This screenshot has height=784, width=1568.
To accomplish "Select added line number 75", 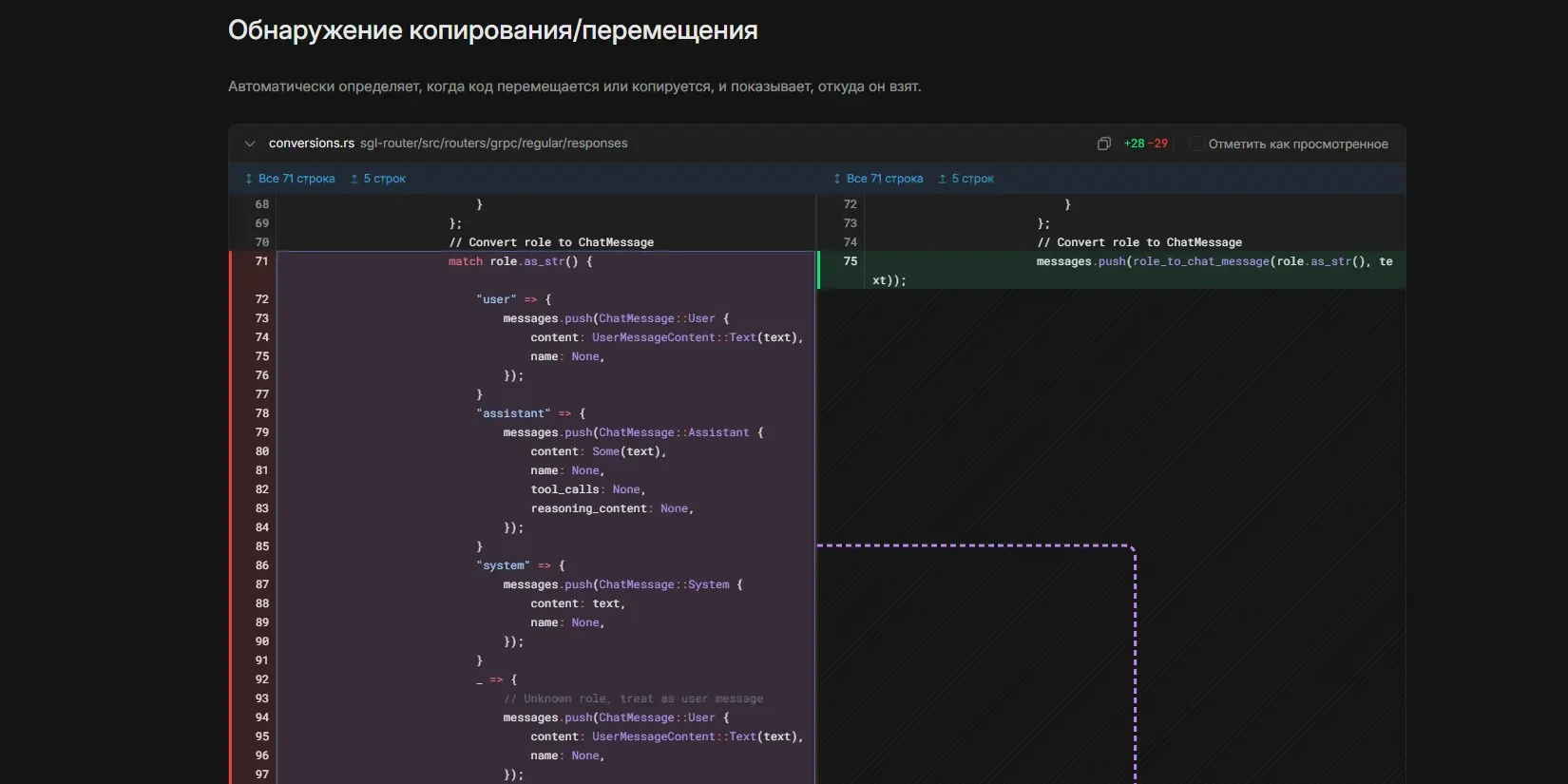I will [851, 261].
